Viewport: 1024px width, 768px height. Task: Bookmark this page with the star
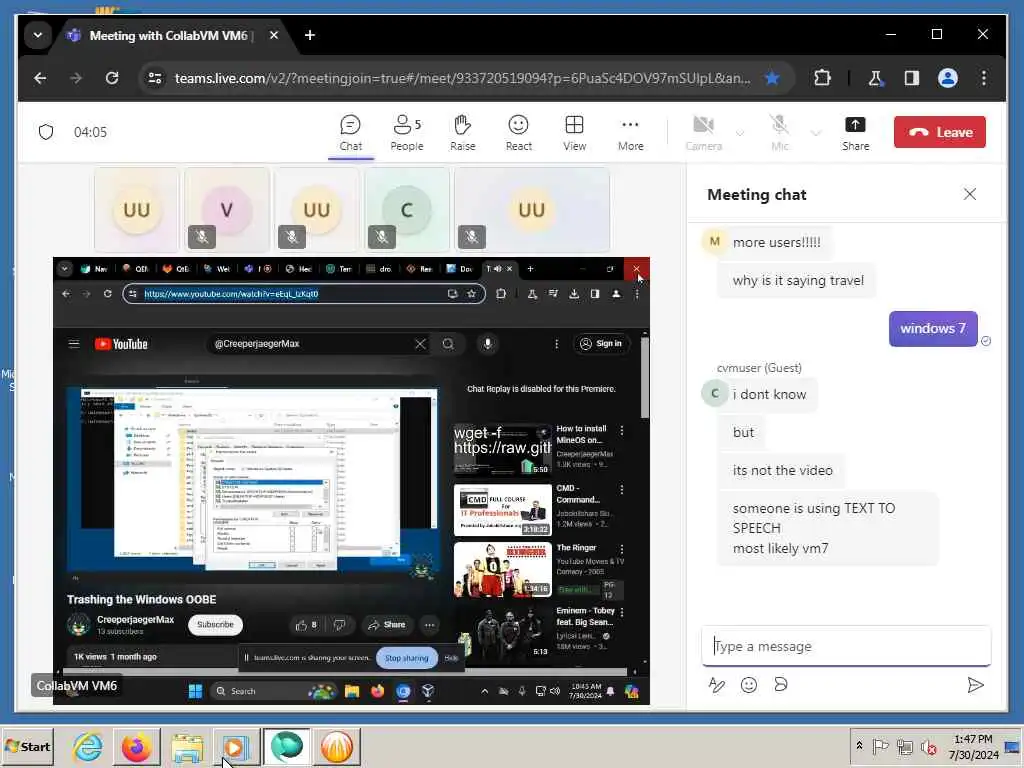pos(772,78)
